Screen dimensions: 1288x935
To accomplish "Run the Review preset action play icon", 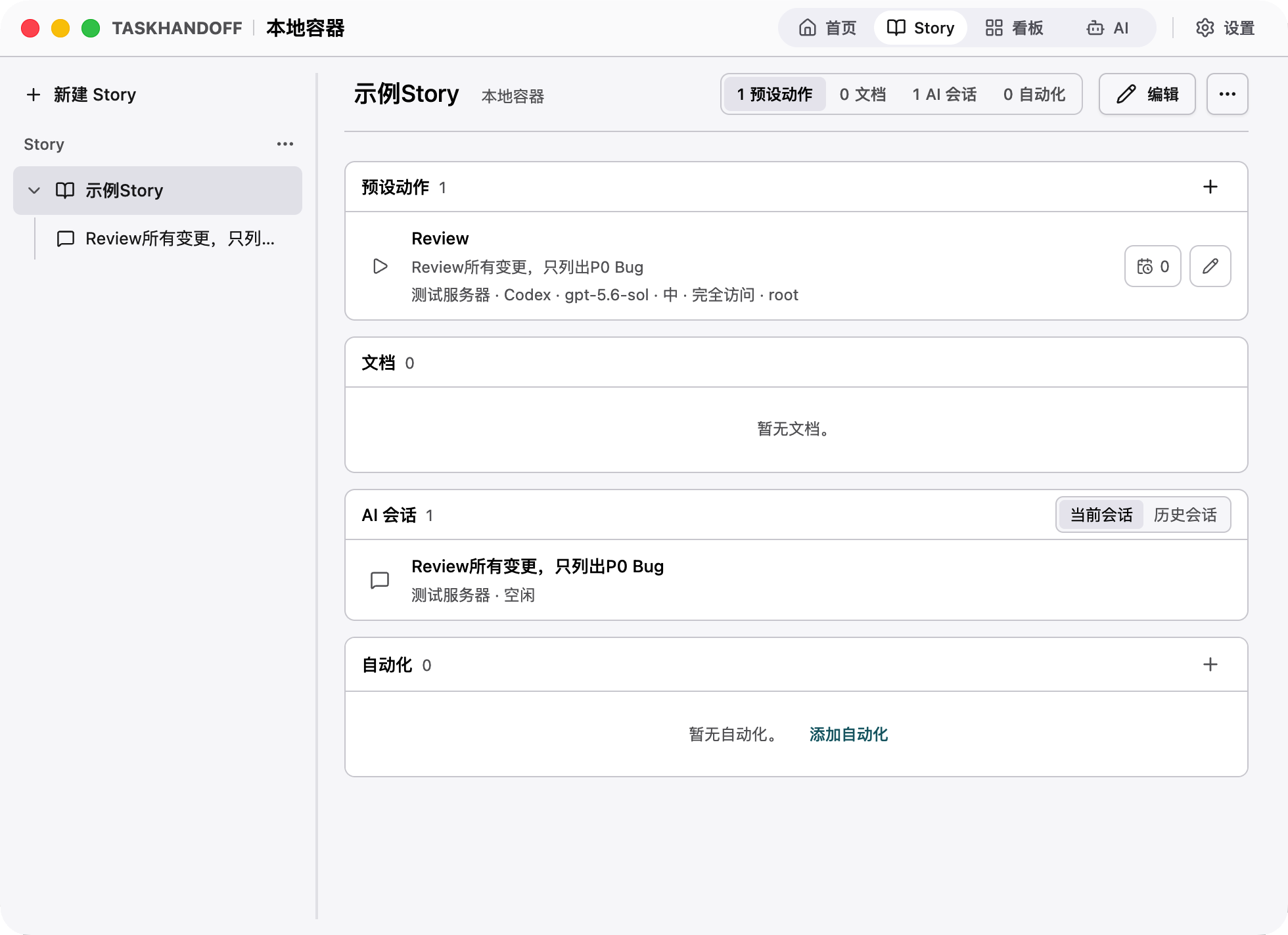I will tap(380, 266).
